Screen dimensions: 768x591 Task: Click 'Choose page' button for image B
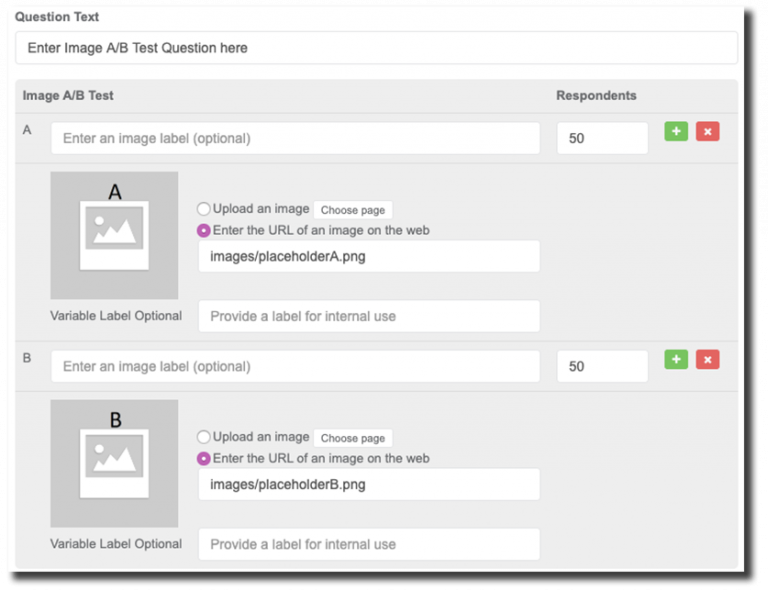[x=353, y=438]
